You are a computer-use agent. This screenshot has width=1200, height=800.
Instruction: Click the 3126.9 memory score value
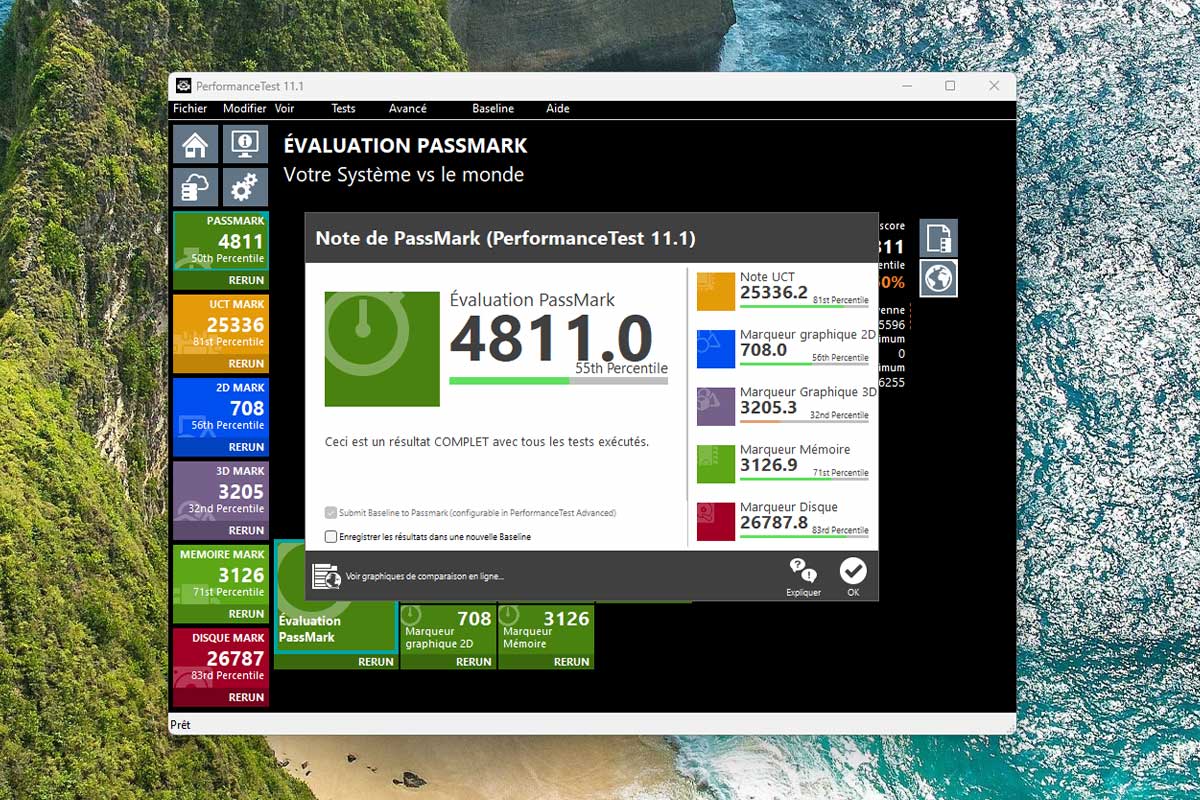769,465
